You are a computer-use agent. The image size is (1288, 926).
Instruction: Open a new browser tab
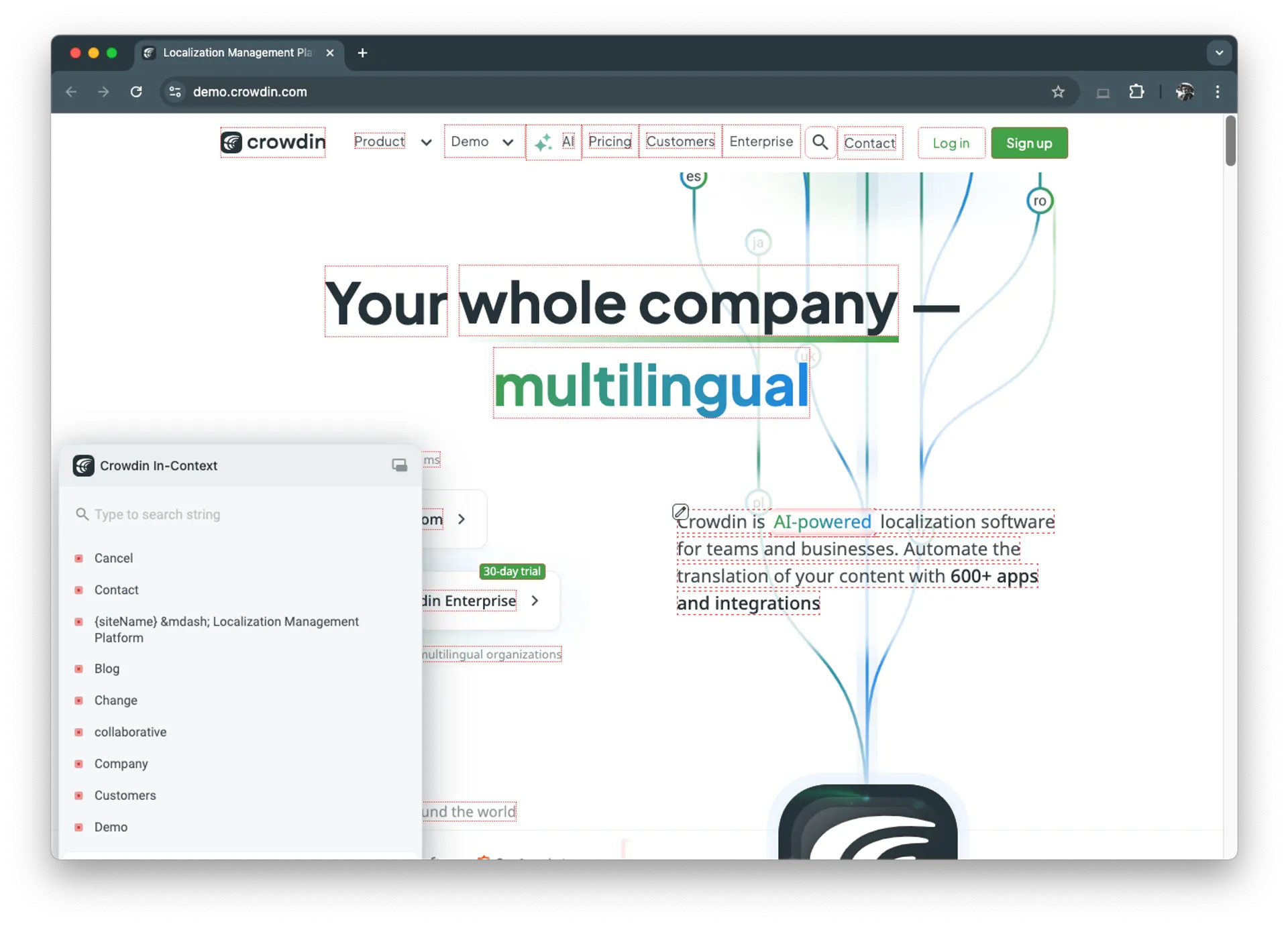coord(362,53)
